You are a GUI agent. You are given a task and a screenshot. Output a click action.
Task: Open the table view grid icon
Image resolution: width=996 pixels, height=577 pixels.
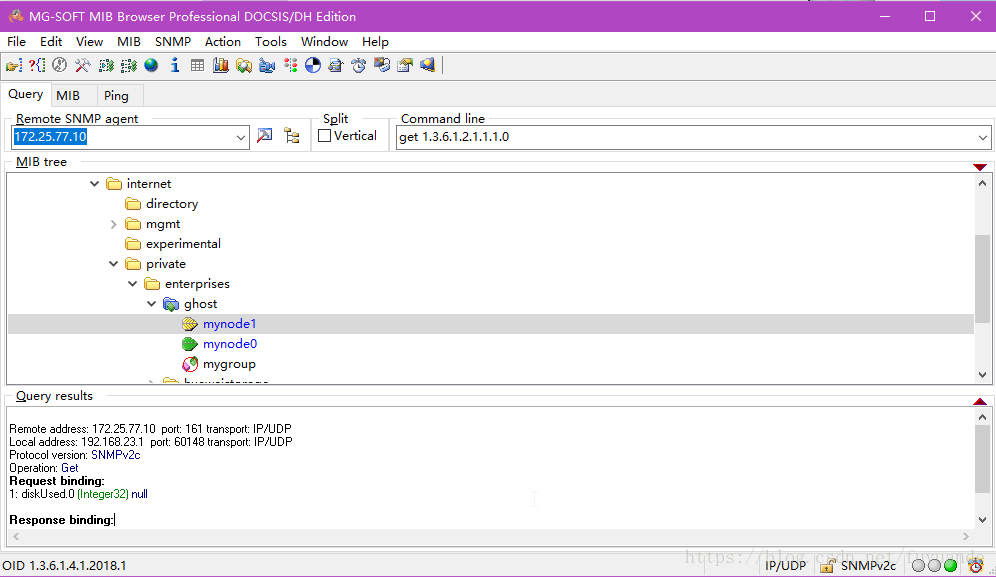pos(198,65)
